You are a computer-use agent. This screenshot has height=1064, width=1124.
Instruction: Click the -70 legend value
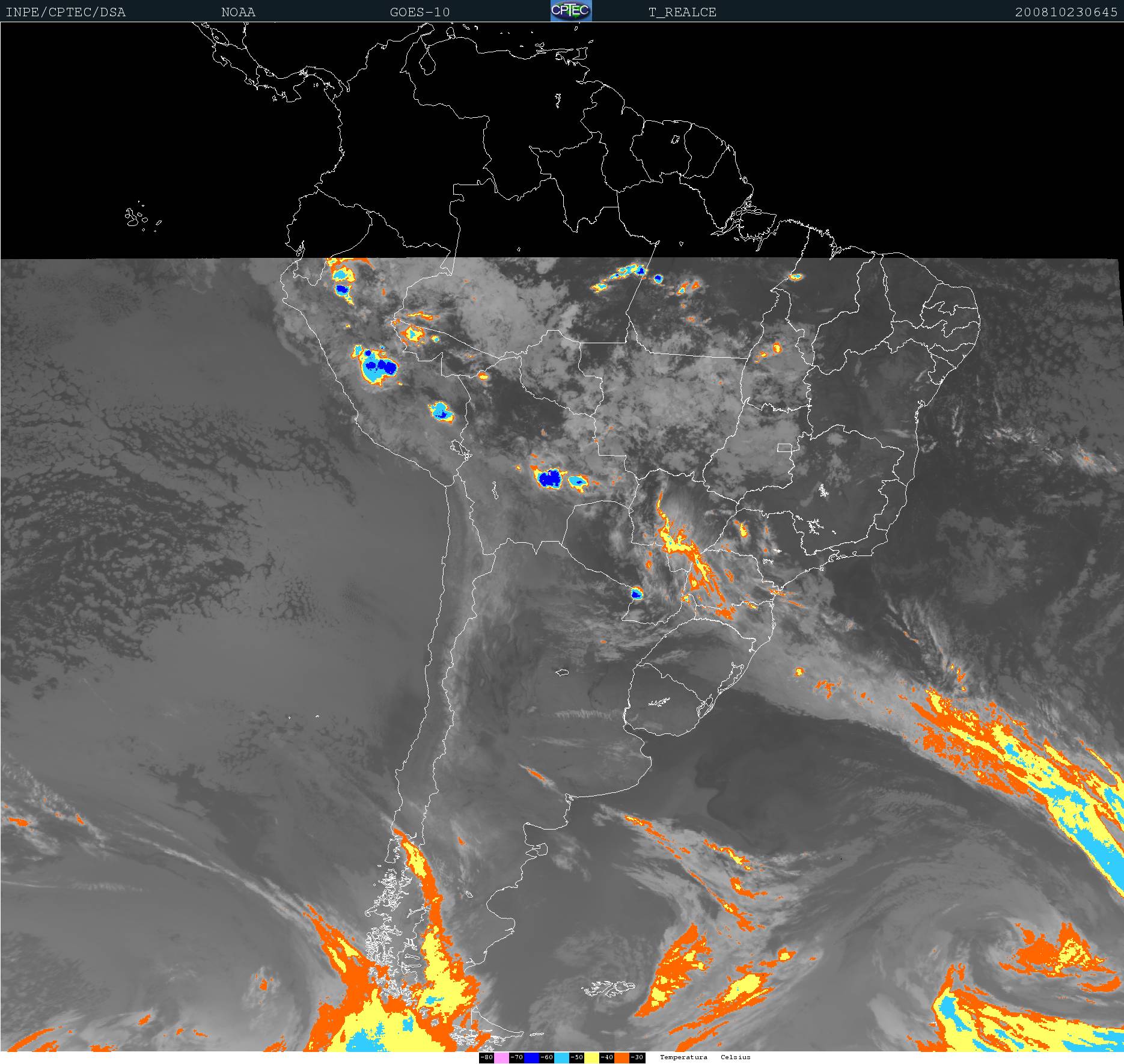point(516,1057)
